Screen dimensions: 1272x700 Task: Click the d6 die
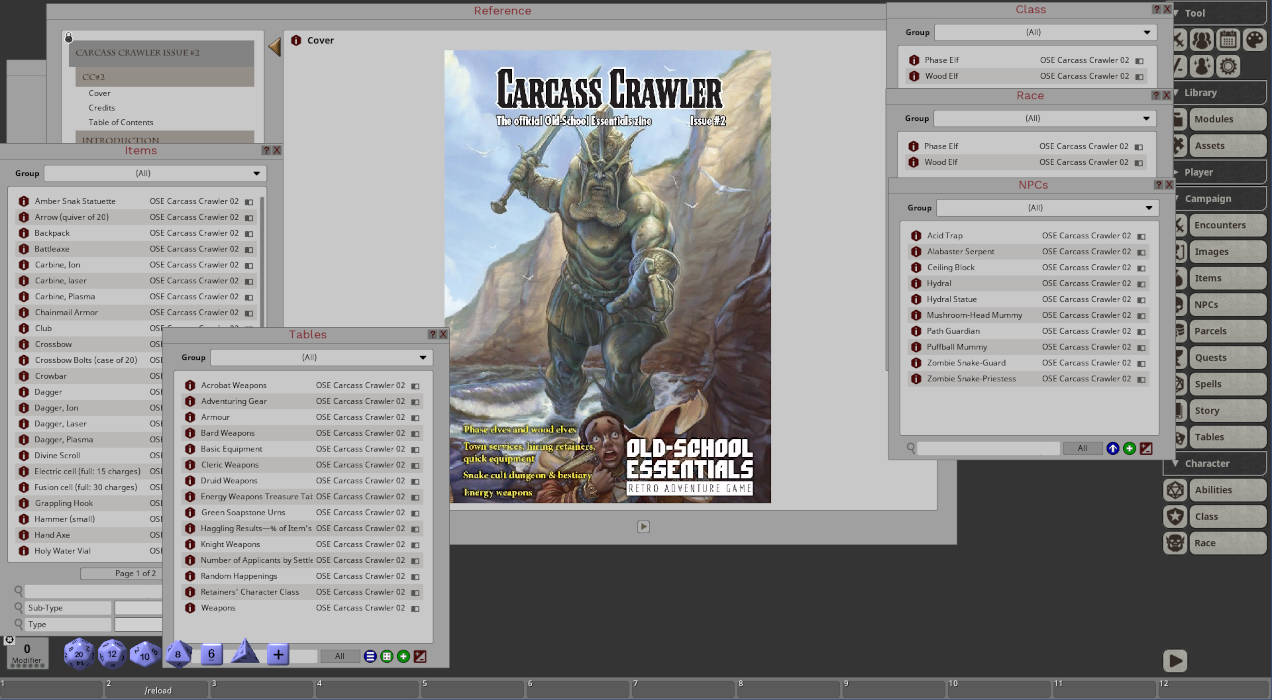tap(211, 654)
